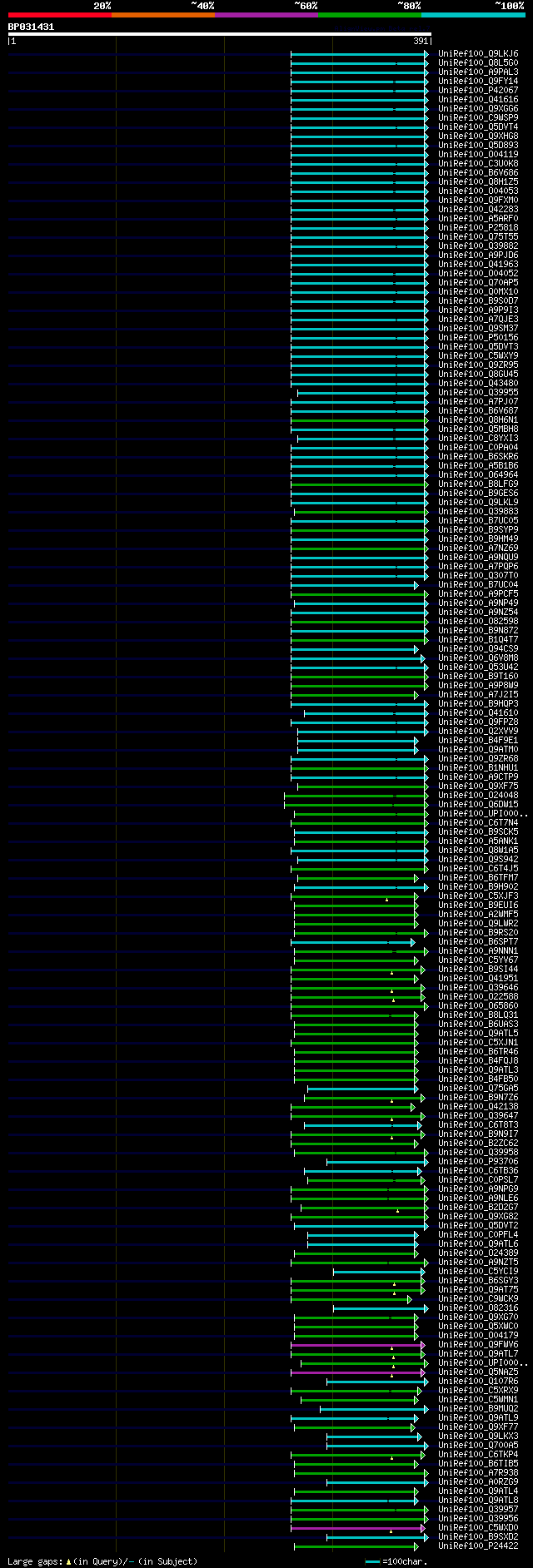Open hit UniRef100_B9S0D7
Viewport: 533px width, 1568px height.
pos(478,300)
